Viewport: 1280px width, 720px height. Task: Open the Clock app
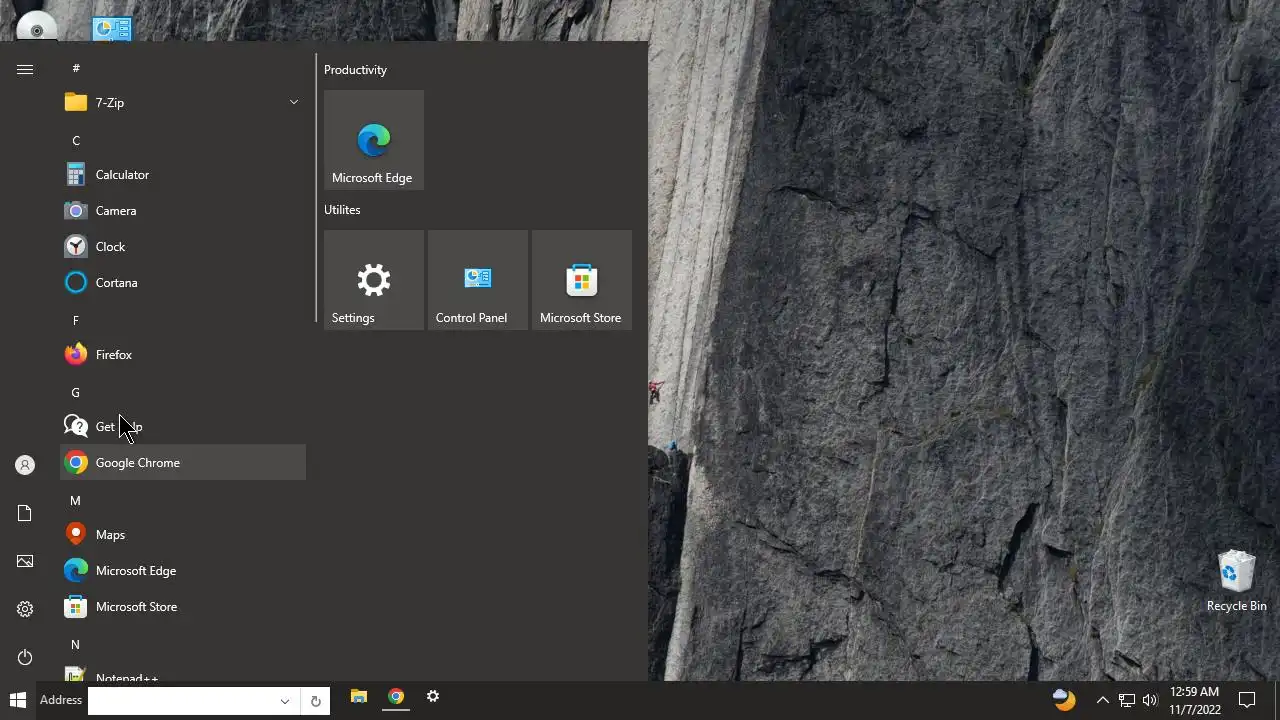183,246
